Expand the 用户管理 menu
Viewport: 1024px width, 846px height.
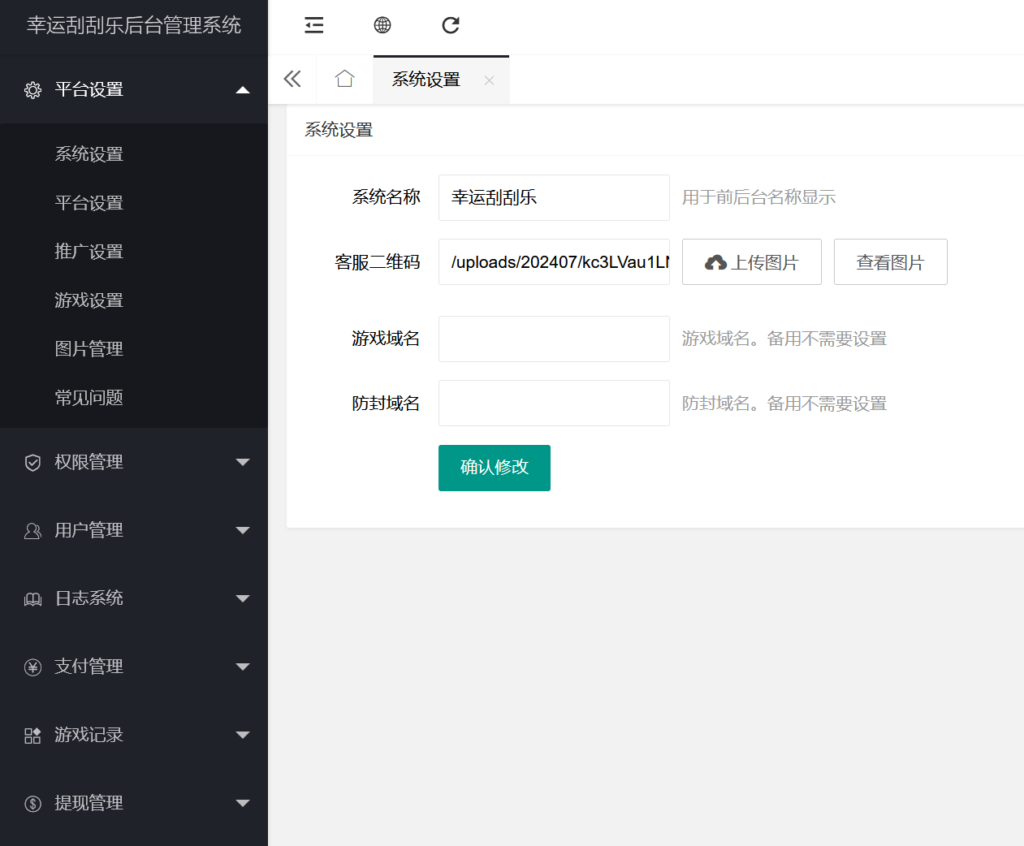pyautogui.click(x=241, y=530)
